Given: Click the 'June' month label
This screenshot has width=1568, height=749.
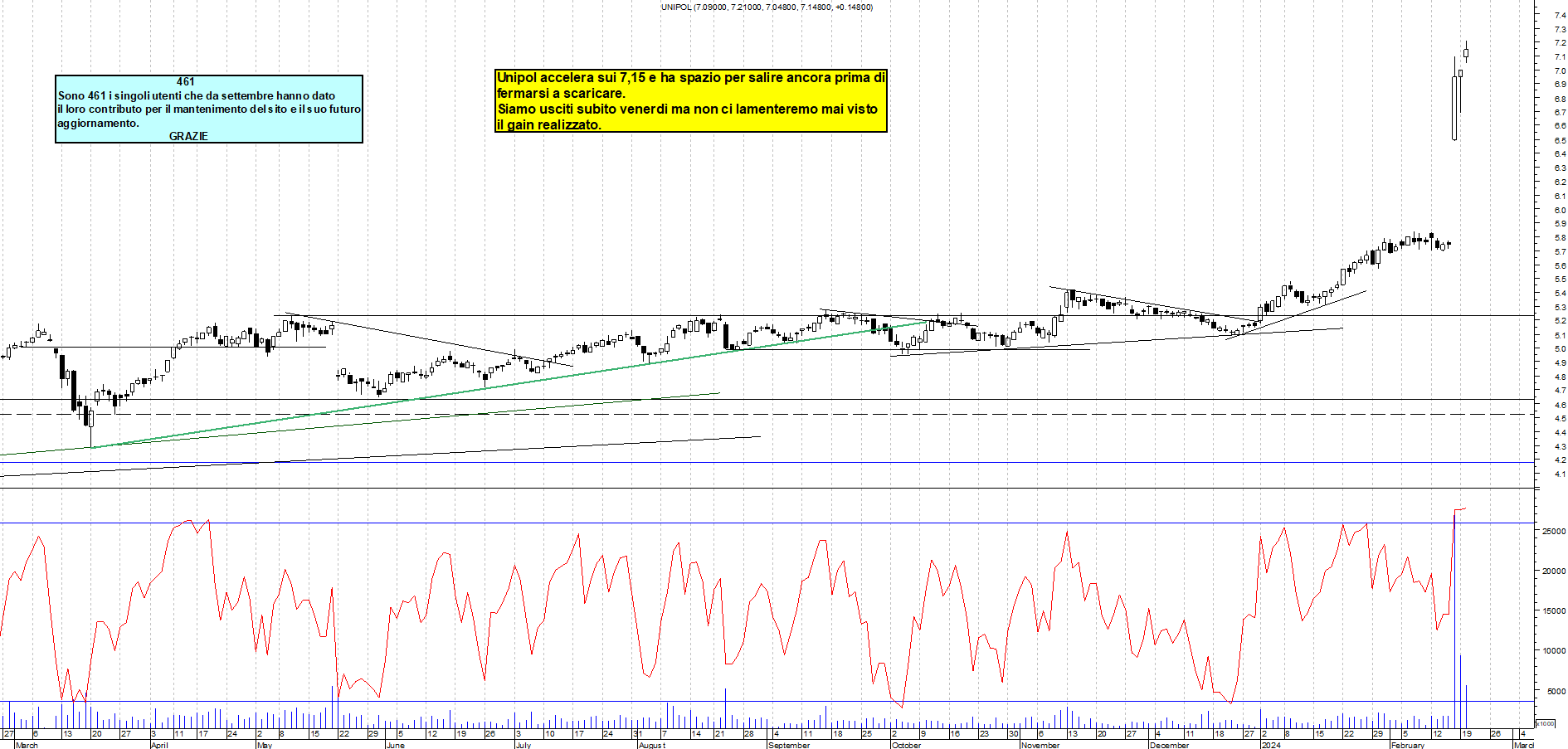Looking at the screenshot, I should point(396,745).
